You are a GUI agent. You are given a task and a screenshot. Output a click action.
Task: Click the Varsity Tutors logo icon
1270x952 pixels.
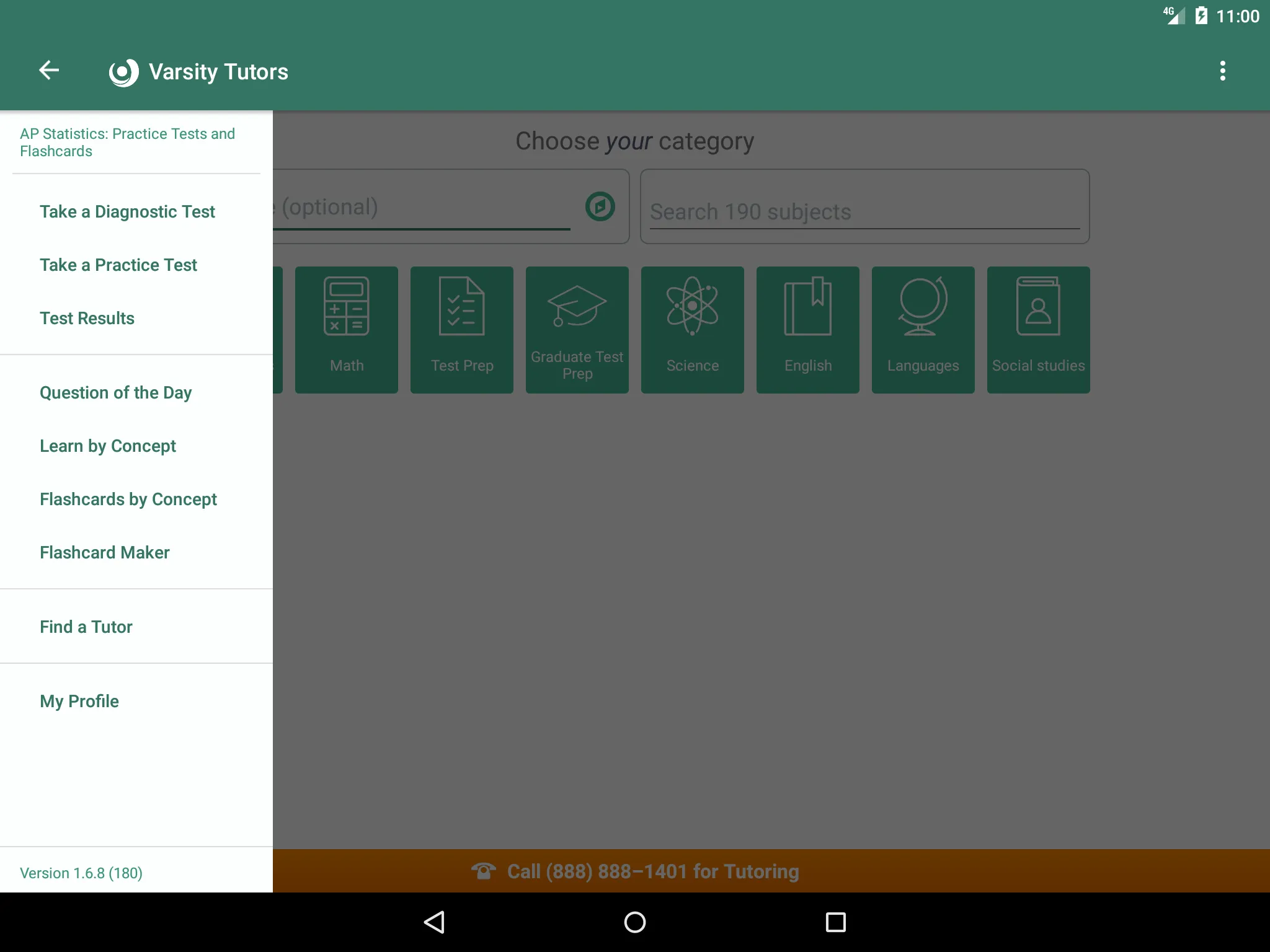click(122, 71)
